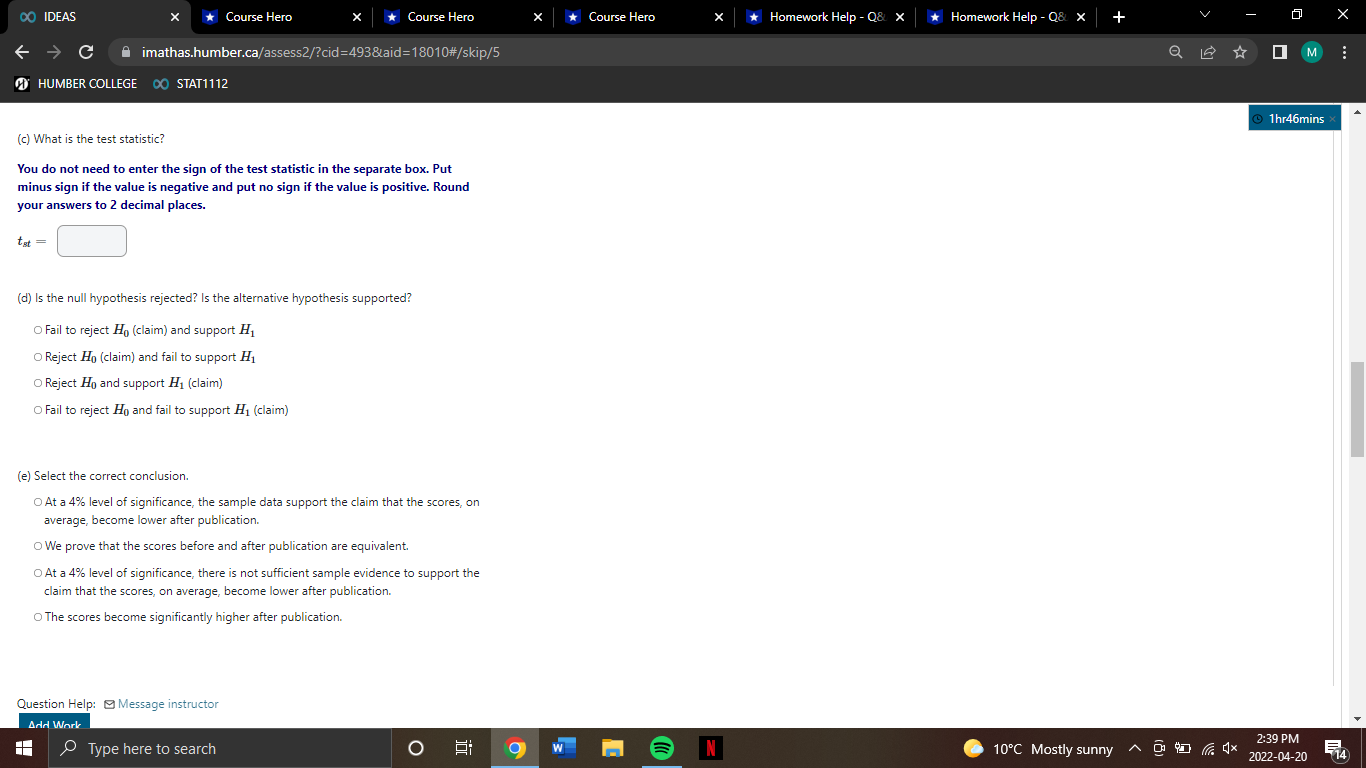Switch to the first Course Hero tab
Viewport: 1366px width, 768px height.
[282, 17]
